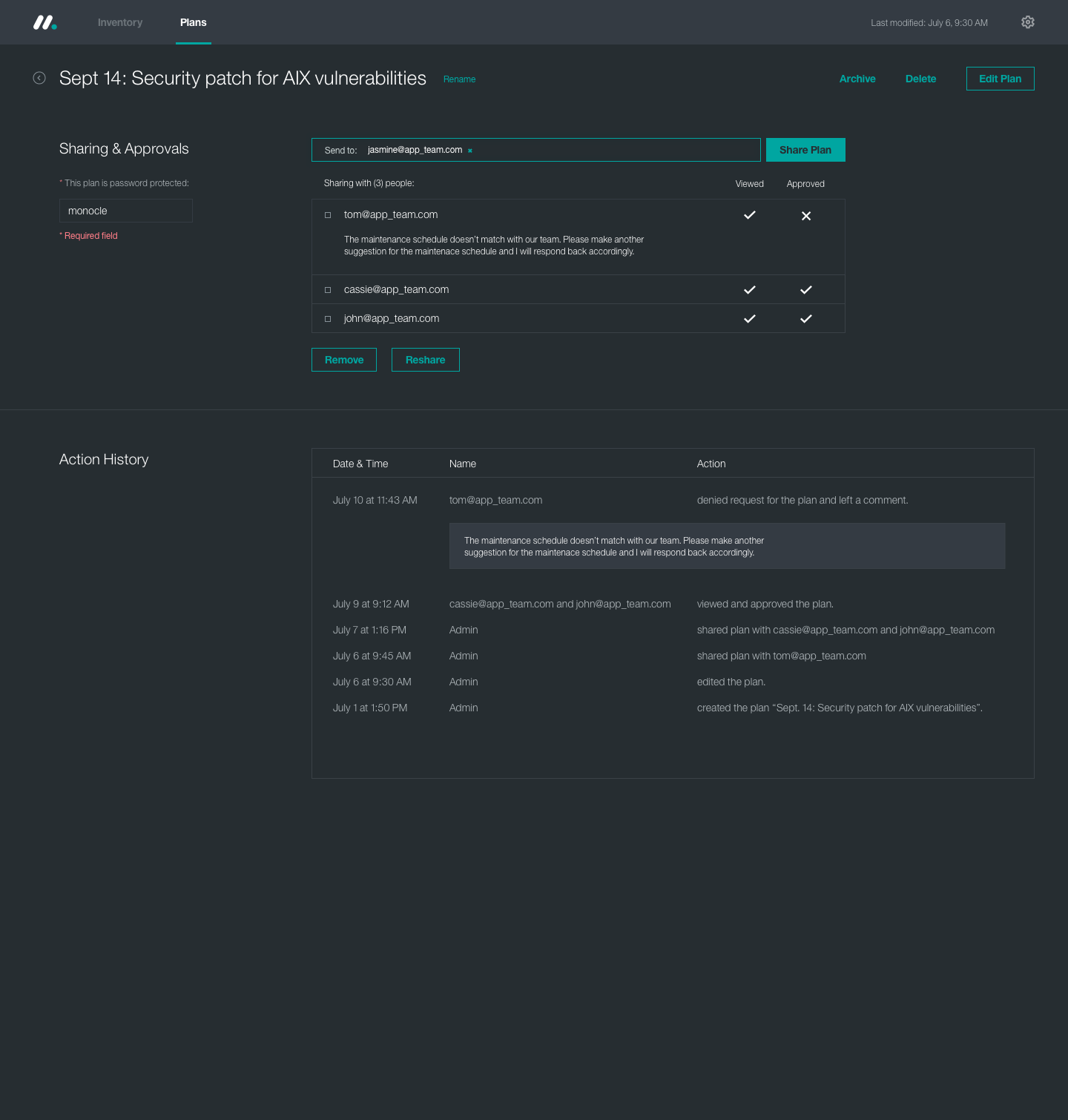Viewport: 1068px width, 1120px height.
Task: Remove jasmine@app_team.com recipient chip x
Action: click(x=470, y=151)
